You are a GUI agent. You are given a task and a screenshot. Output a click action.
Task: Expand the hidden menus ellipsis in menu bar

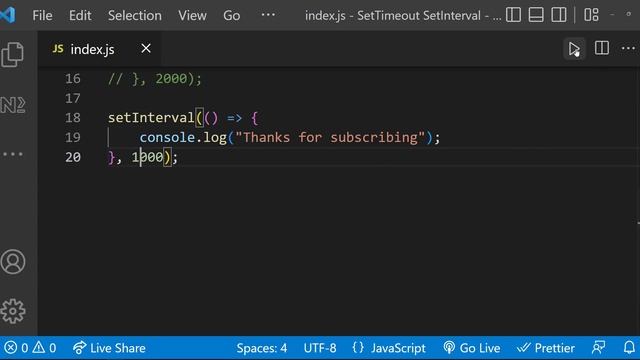point(268,15)
